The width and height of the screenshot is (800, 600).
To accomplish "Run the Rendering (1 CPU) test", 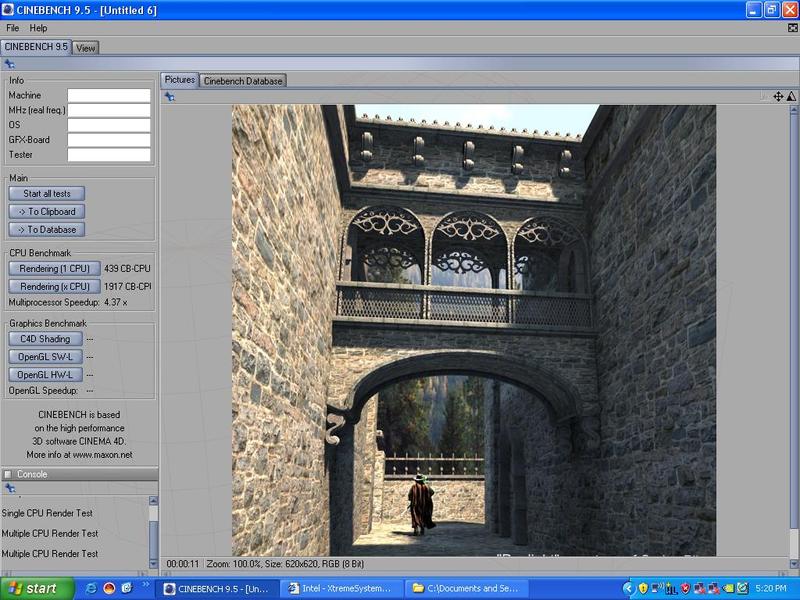I will click(x=54, y=268).
